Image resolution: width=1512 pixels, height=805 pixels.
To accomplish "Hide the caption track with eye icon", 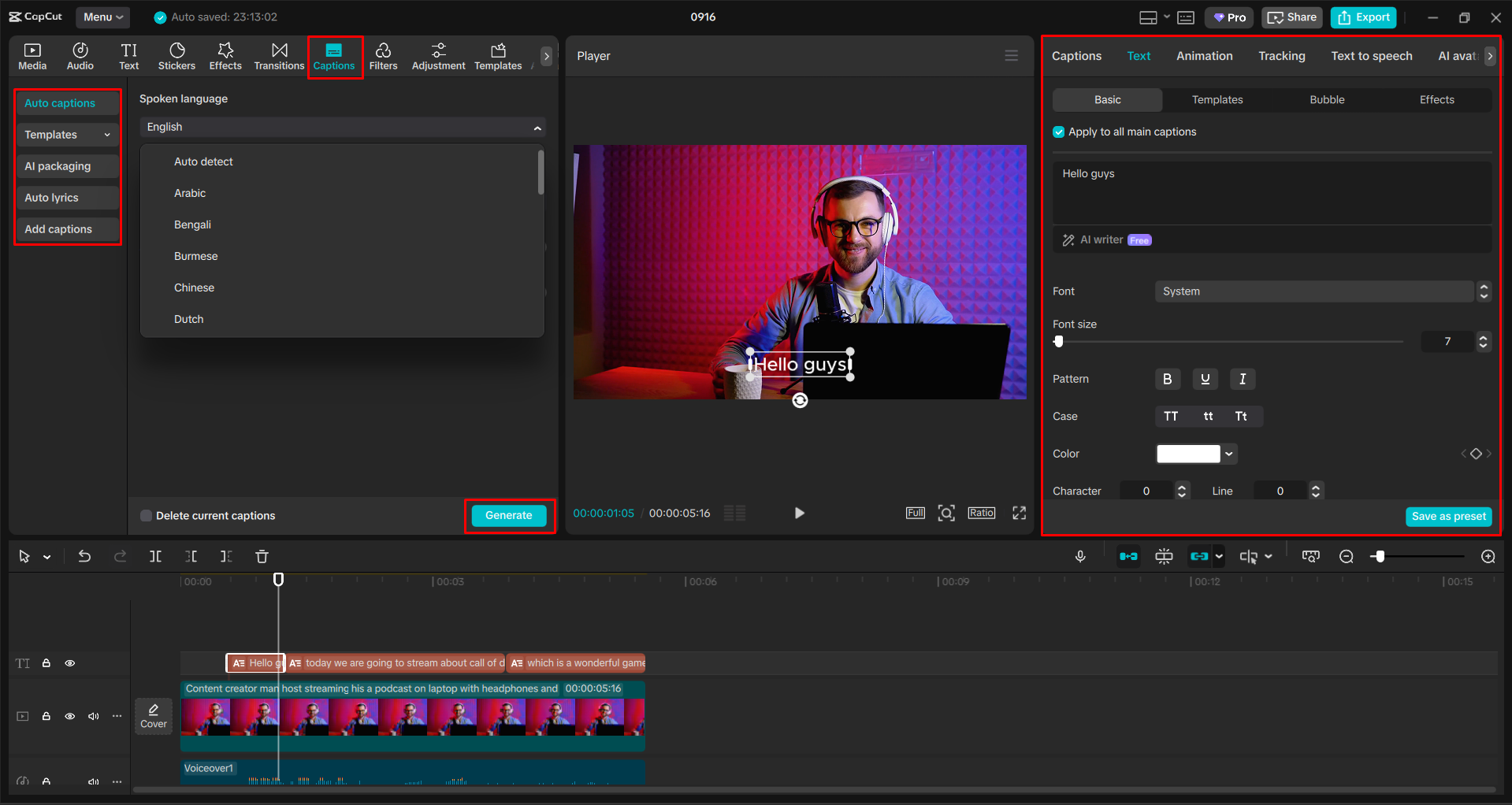I will click(70, 663).
